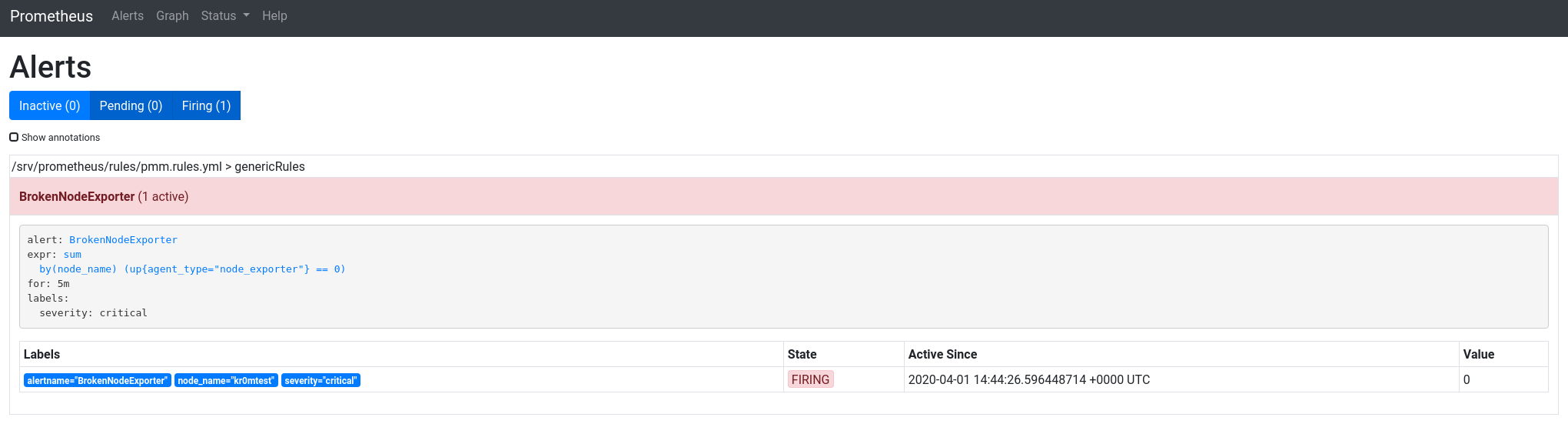Click the FIRING state badge

click(810, 379)
